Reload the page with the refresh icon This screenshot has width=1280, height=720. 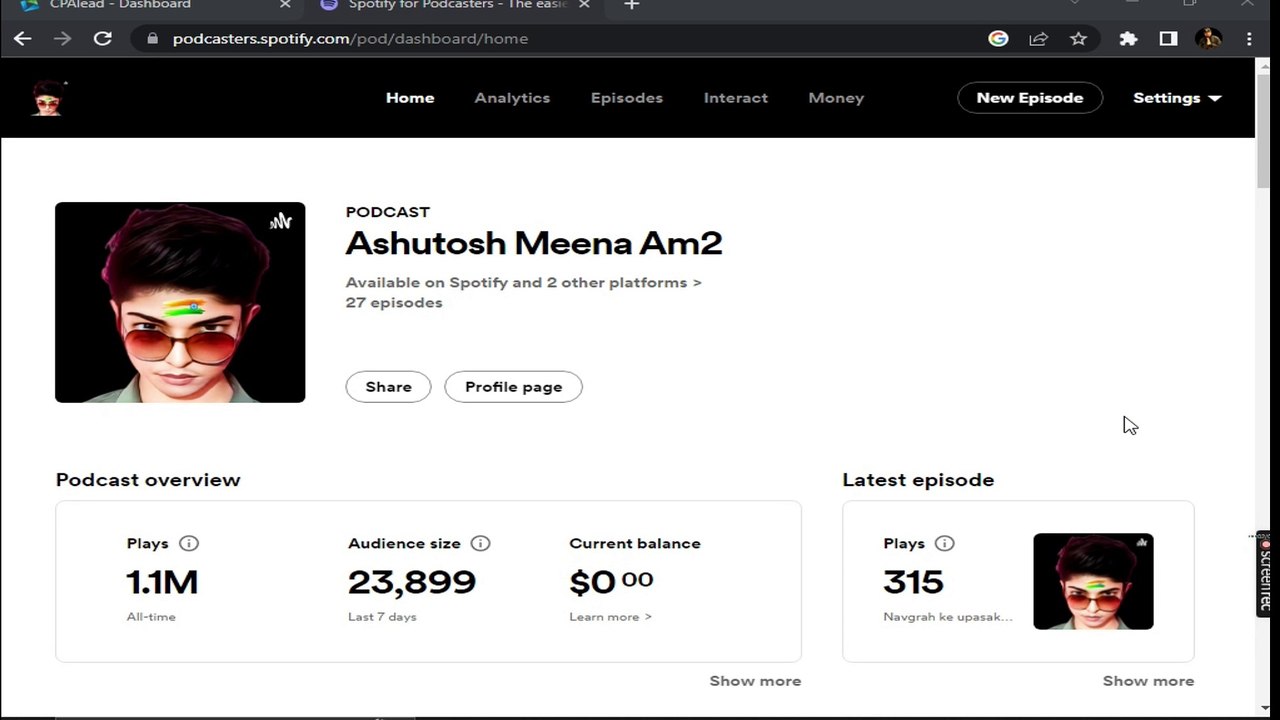click(x=102, y=39)
